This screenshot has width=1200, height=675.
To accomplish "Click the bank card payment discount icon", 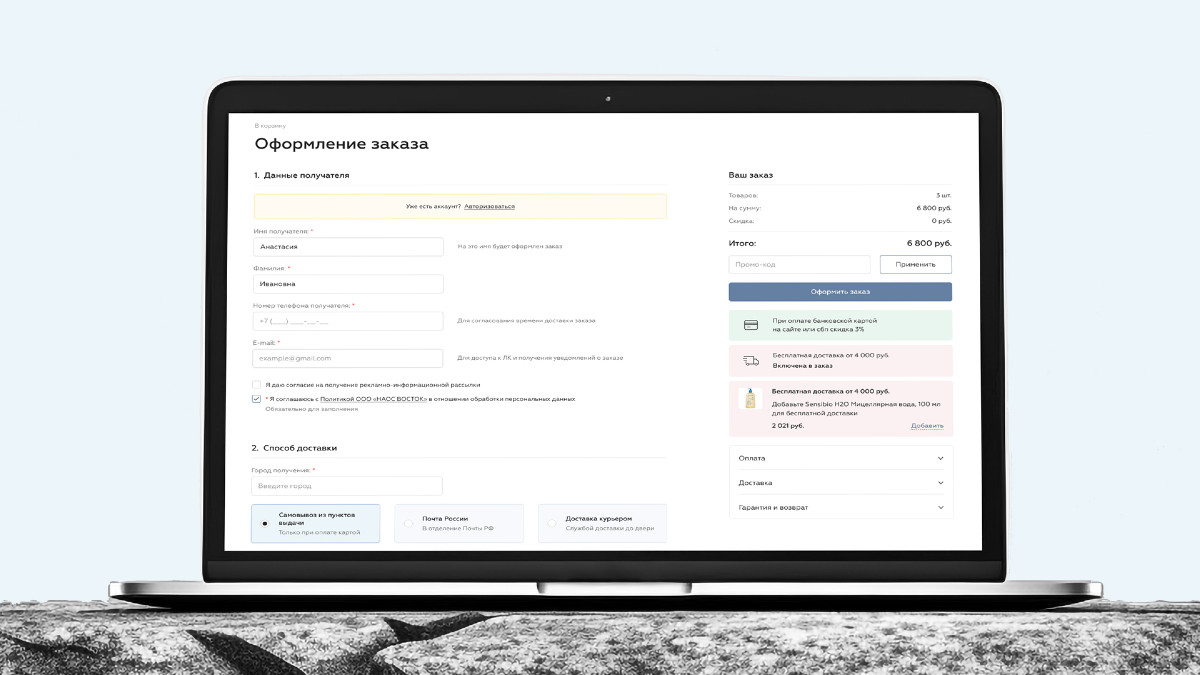I will (x=750, y=325).
